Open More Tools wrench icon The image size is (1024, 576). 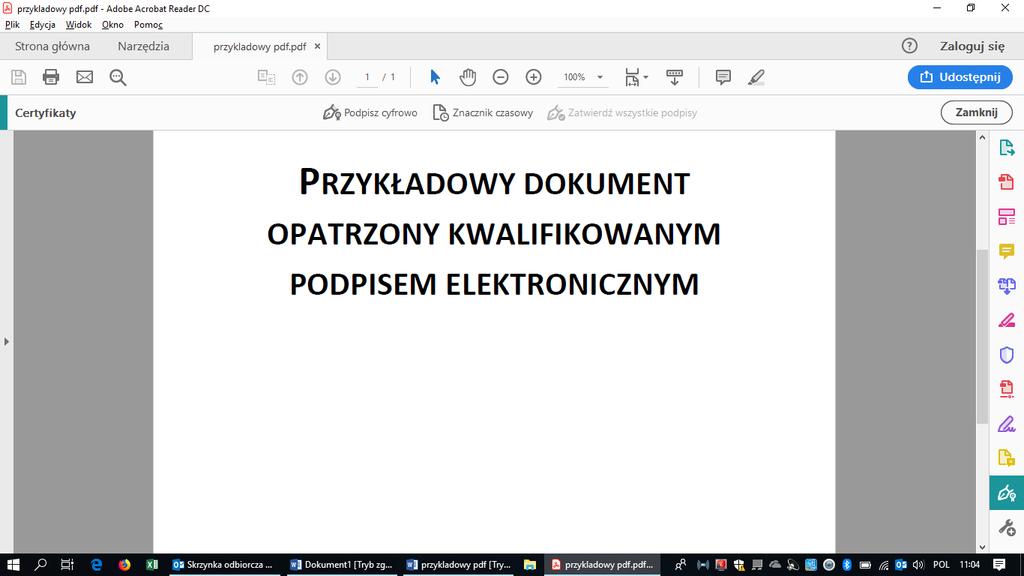coord(1006,527)
